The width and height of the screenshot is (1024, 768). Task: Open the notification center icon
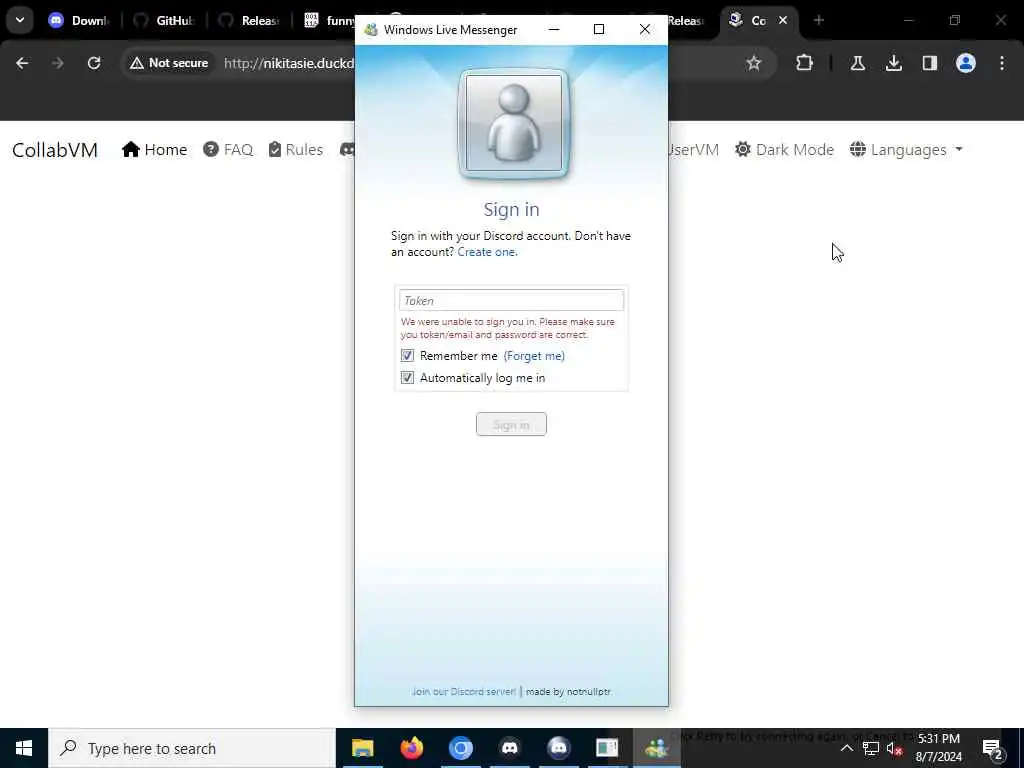click(992, 749)
